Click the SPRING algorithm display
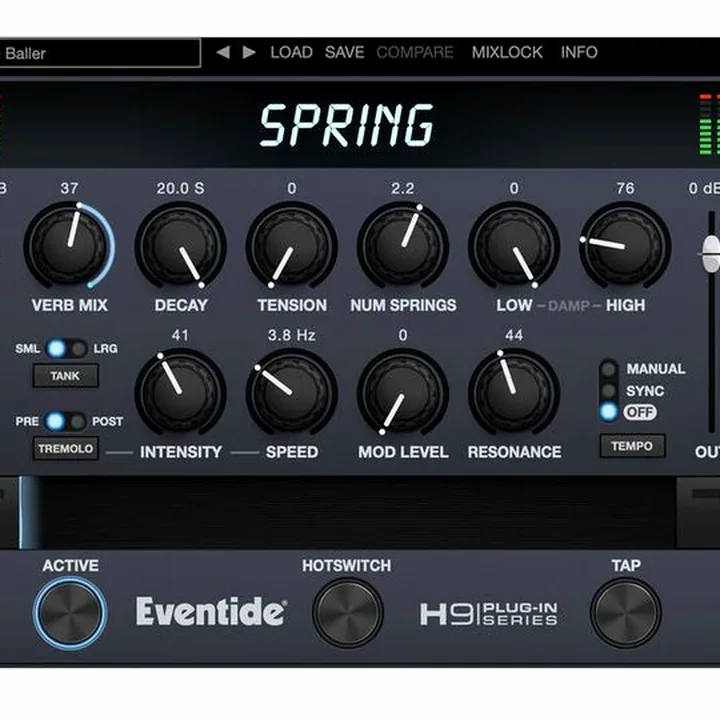The width and height of the screenshot is (720, 720). [x=347, y=126]
